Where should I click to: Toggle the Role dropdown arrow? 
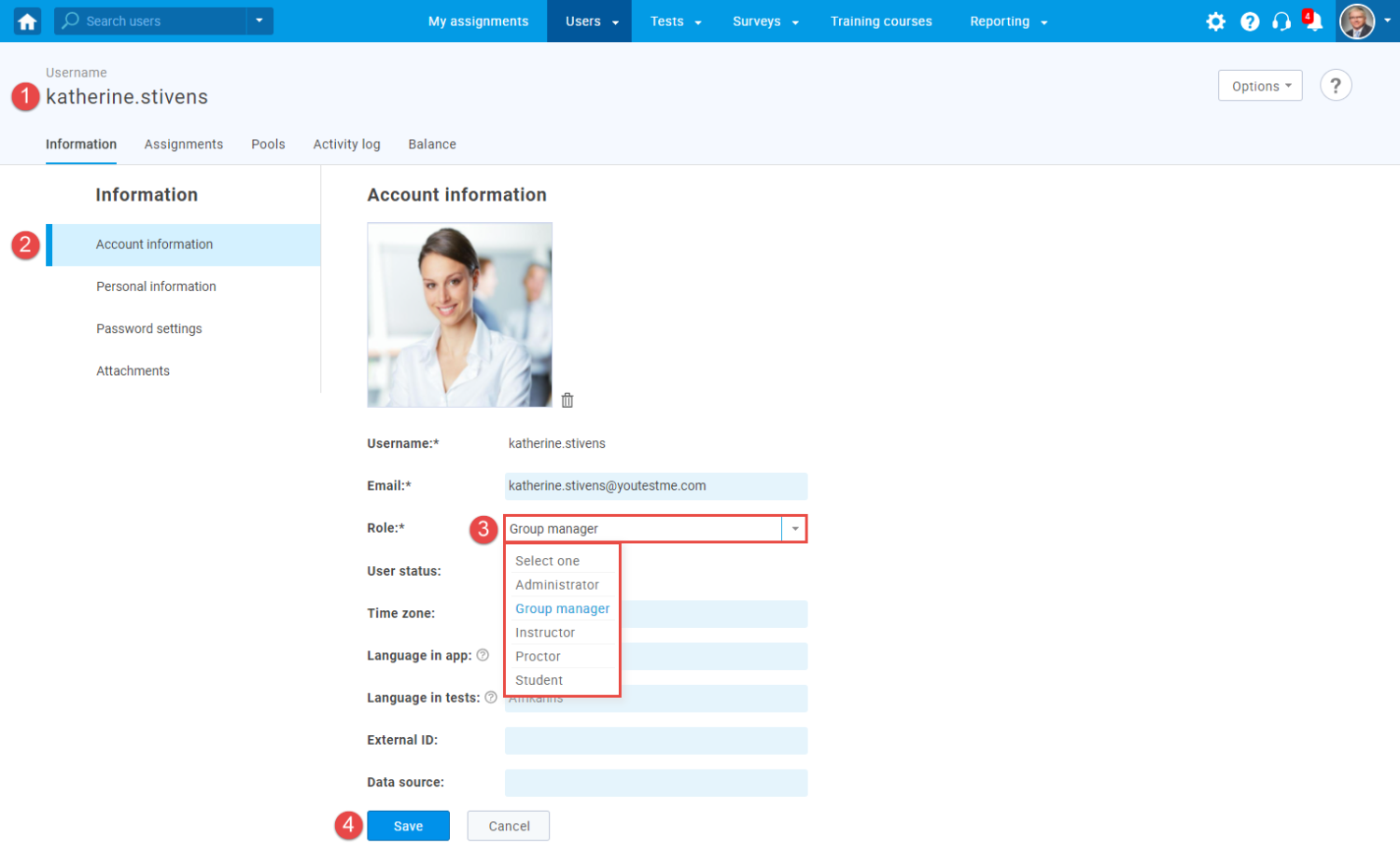coord(794,529)
